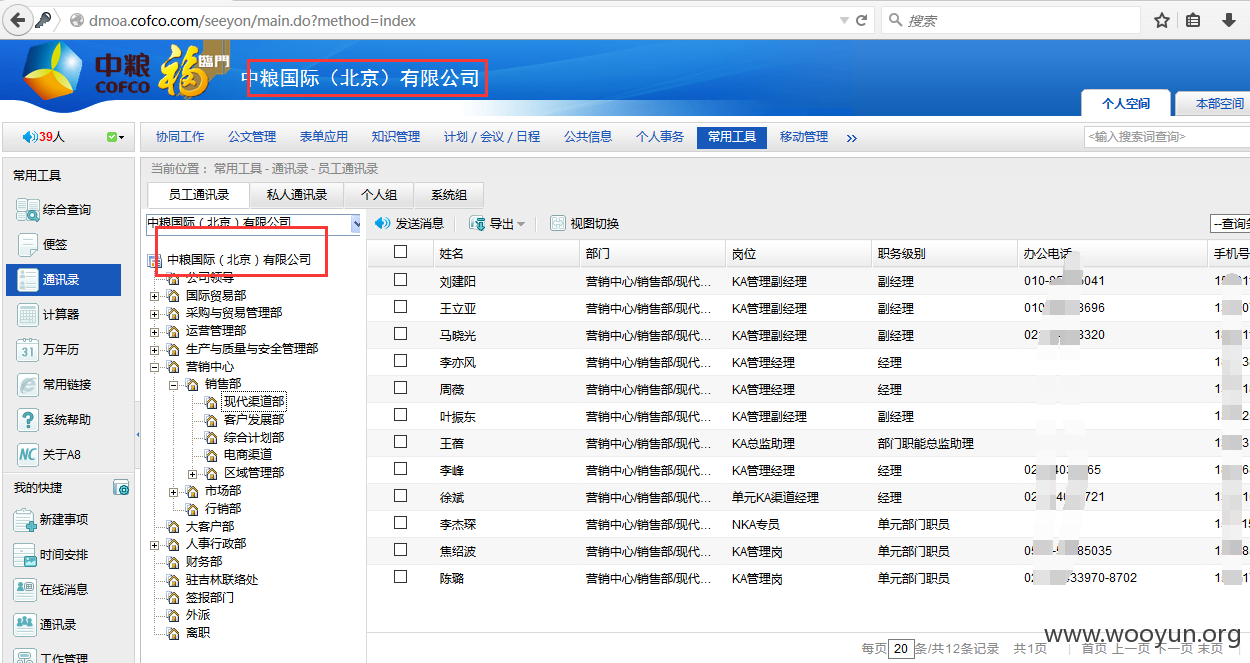Screen dimensions: 1250x663
Task: Check the box for 叶振东
Action: [400, 415]
